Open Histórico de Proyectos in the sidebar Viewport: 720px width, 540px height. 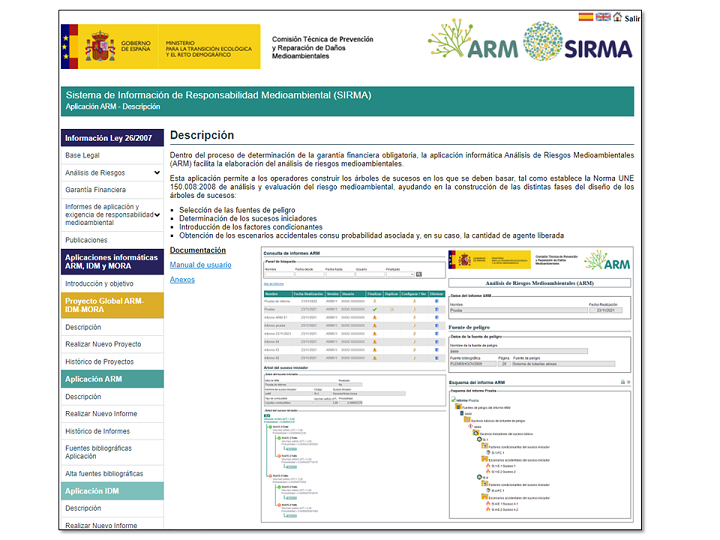pyautogui.click(x=99, y=361)
